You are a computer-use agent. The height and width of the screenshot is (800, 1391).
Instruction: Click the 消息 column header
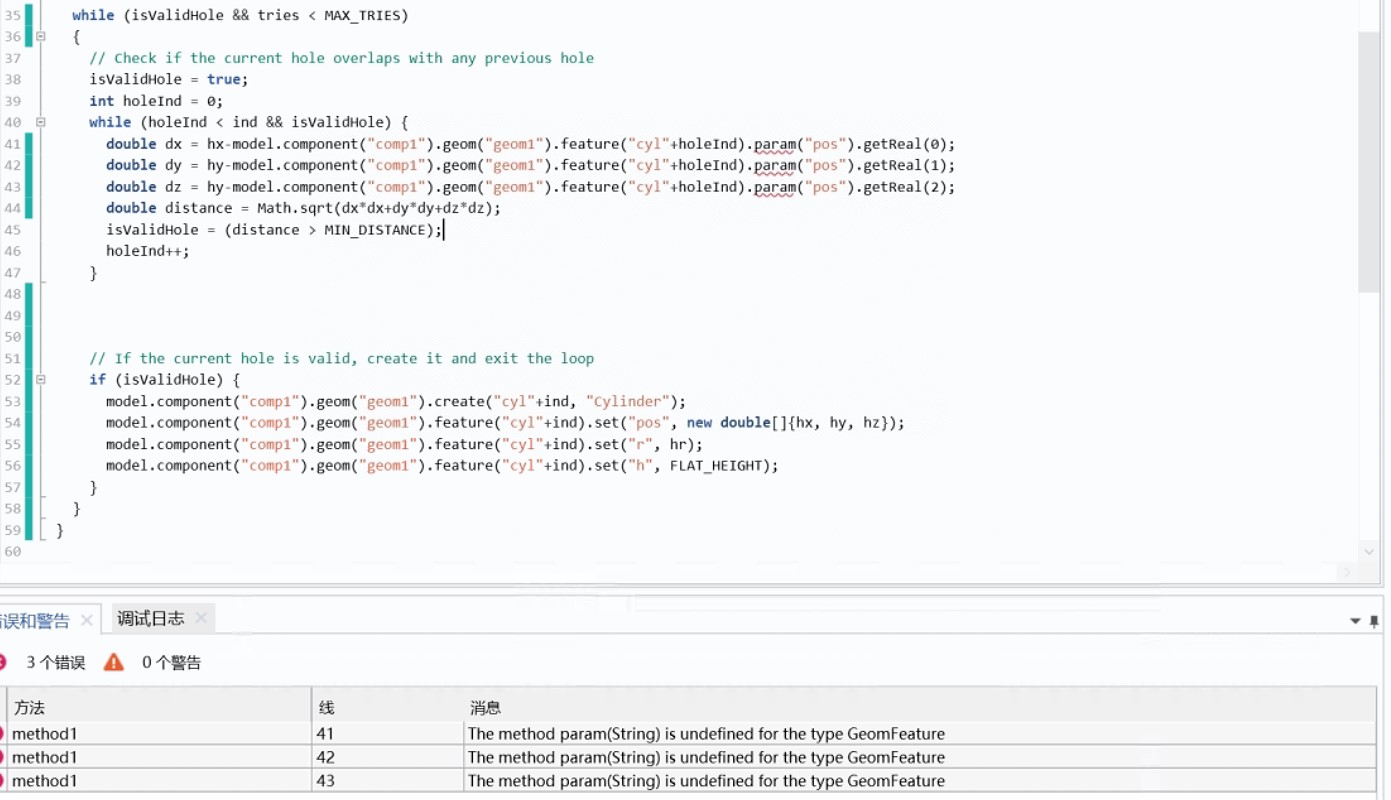[900, 707]
